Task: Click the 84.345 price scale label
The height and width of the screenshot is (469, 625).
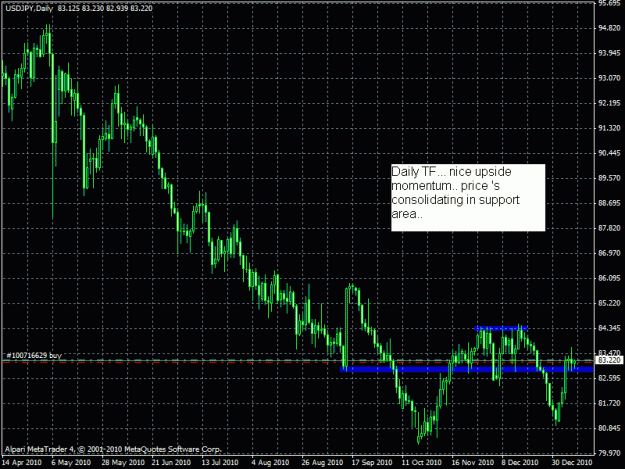Action: click(609, 328)
